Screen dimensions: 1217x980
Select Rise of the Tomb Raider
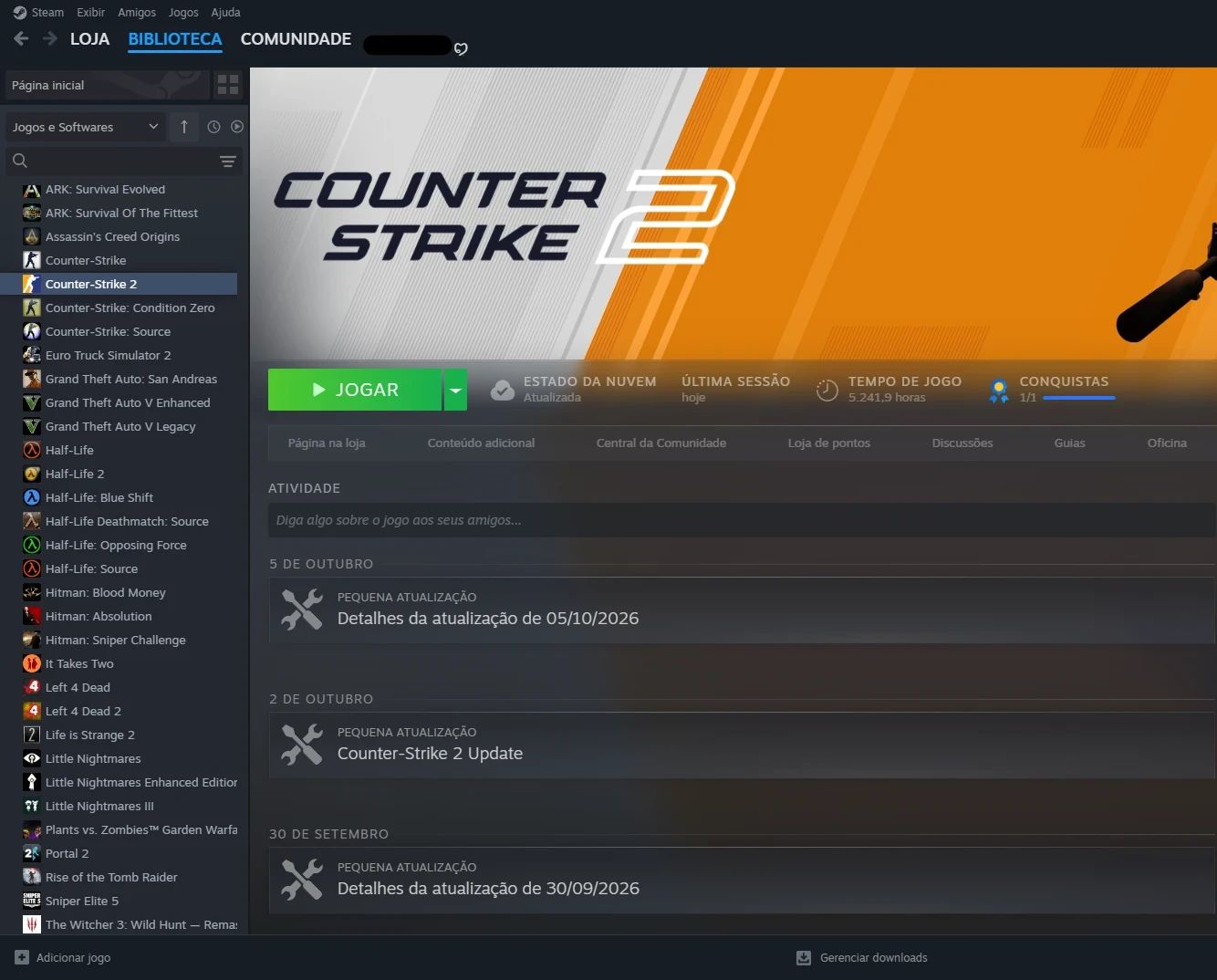(119, 877)
